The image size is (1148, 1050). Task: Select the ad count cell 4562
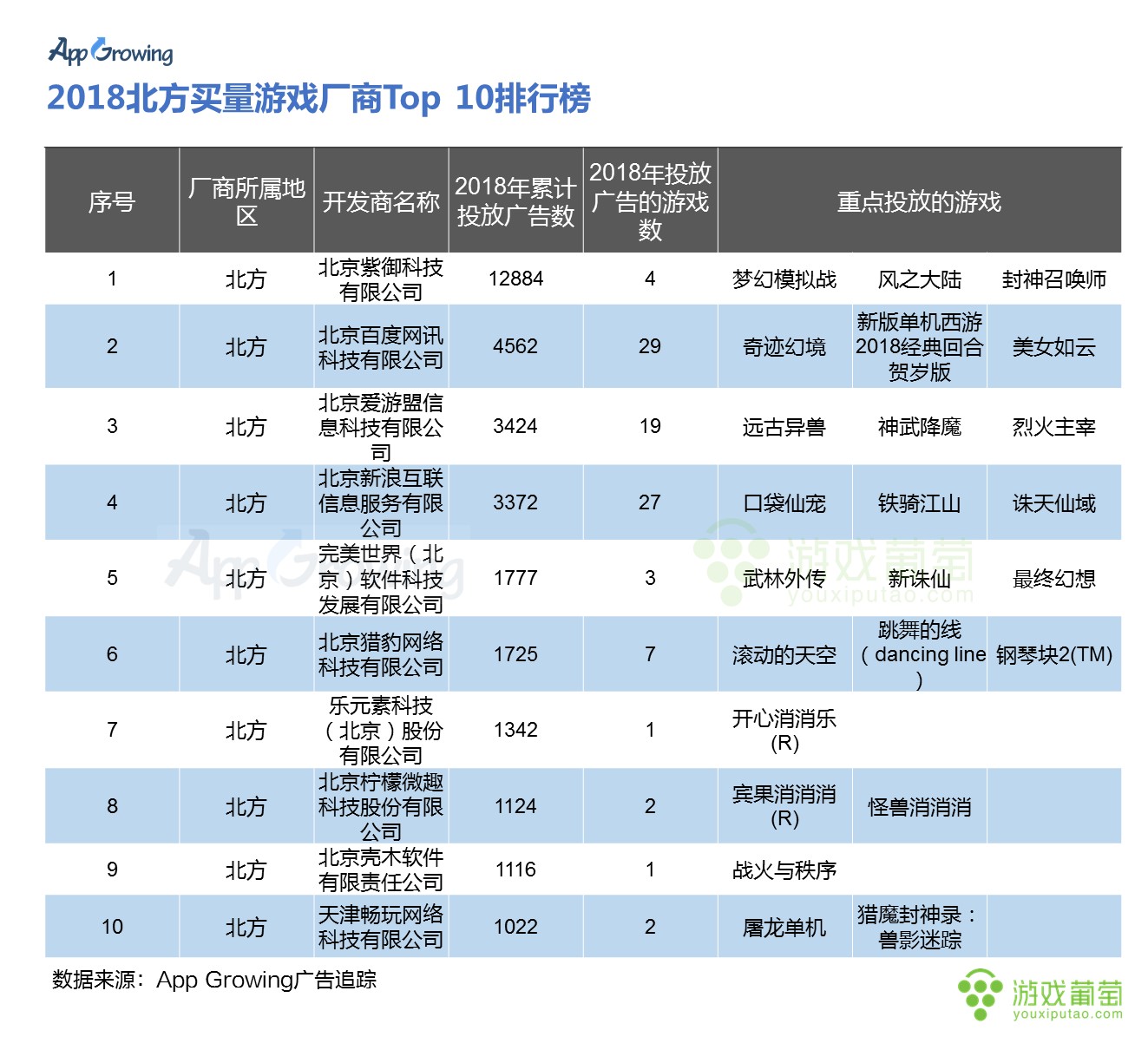pyautogui.click(x=515, y=347)
